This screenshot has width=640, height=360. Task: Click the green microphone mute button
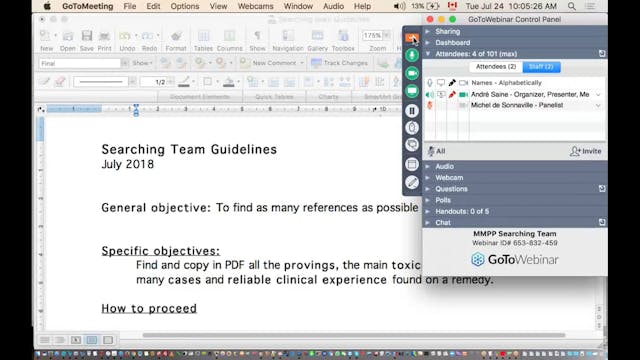tap(412, 55)
